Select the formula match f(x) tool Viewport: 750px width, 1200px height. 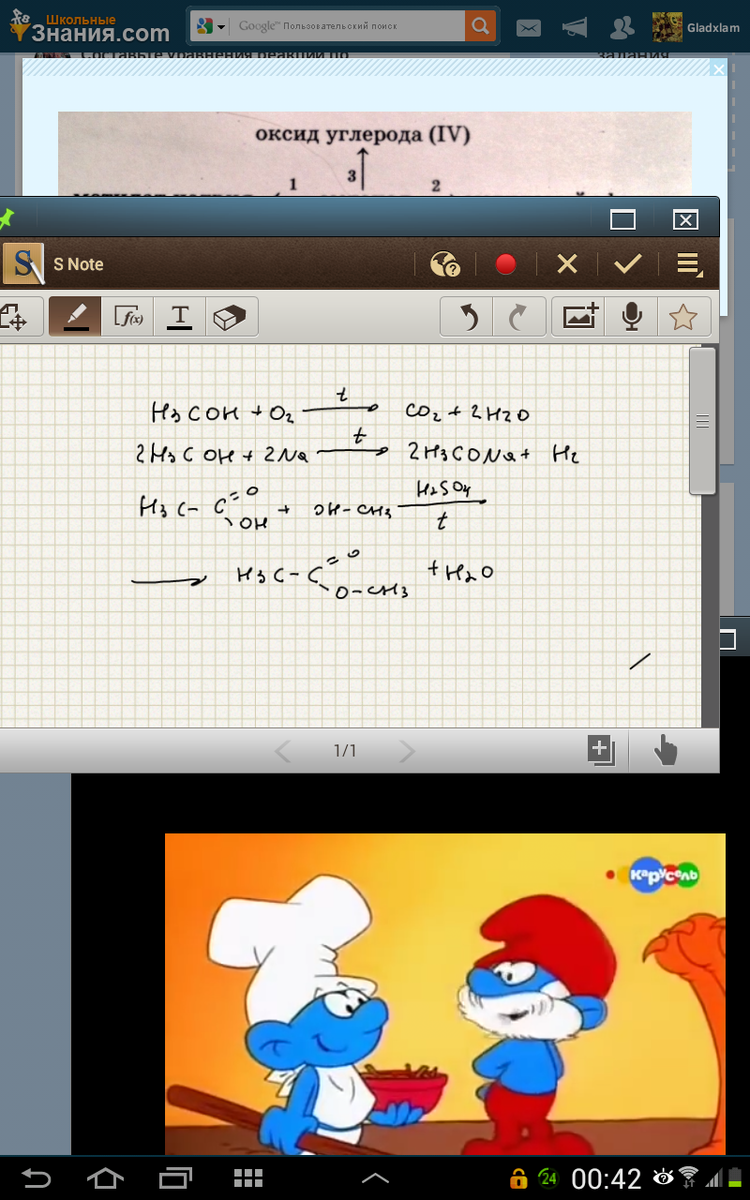tap(128, 317)
